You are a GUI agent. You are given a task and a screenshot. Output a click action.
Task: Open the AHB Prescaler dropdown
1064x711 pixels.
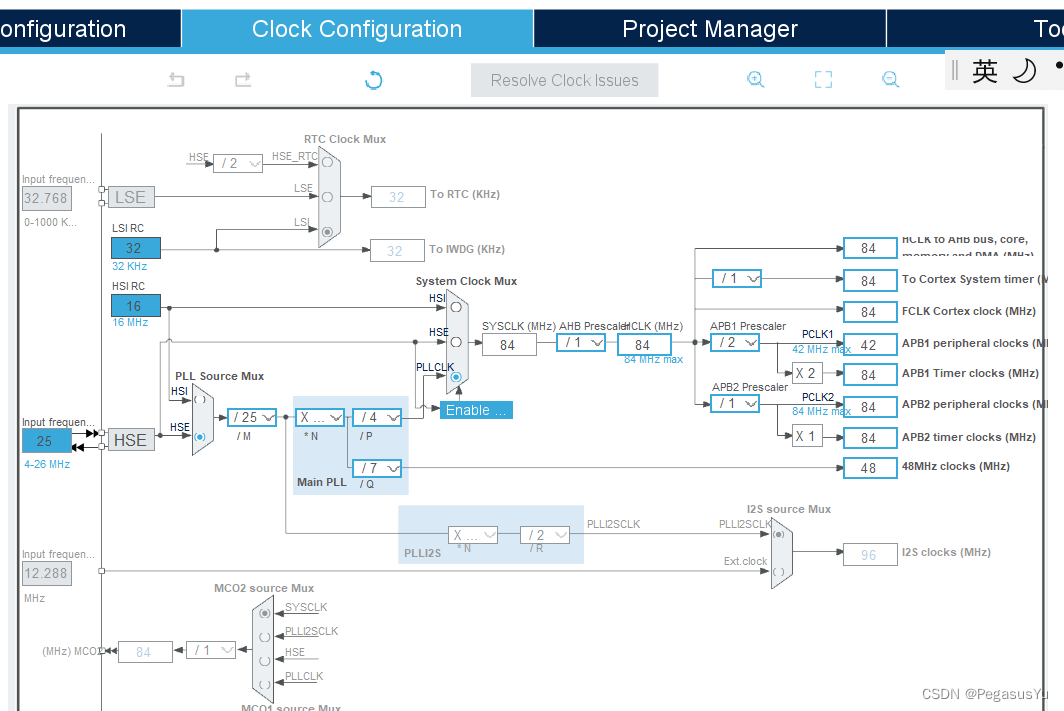click(582, 342)
